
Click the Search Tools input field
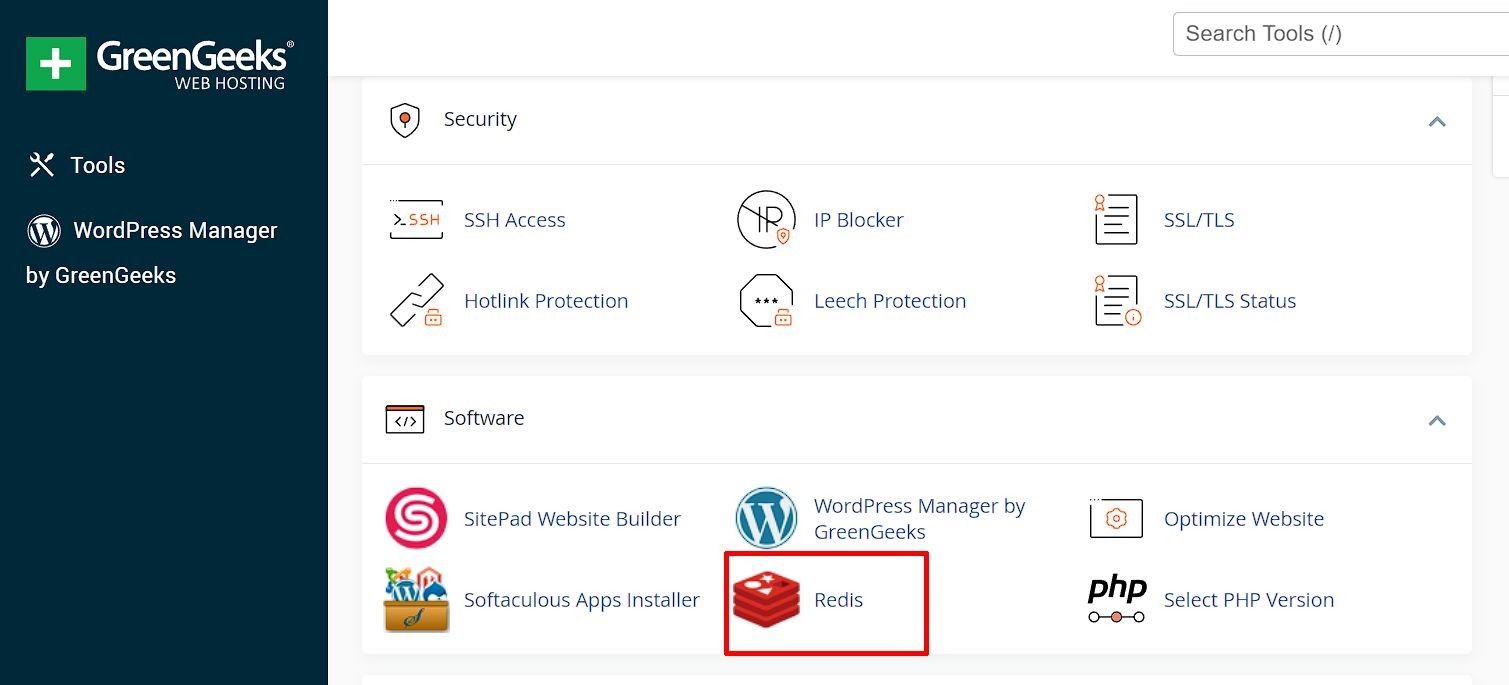point(1341,34)
